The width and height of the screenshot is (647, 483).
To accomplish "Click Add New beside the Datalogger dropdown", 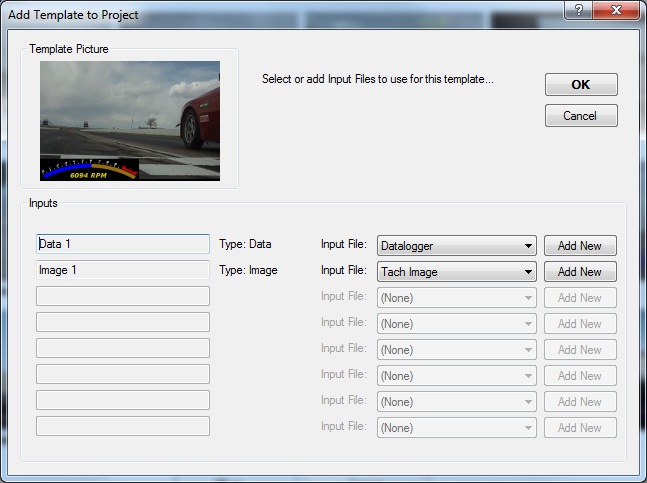I will pyautogui.click(x=580, y=246).
